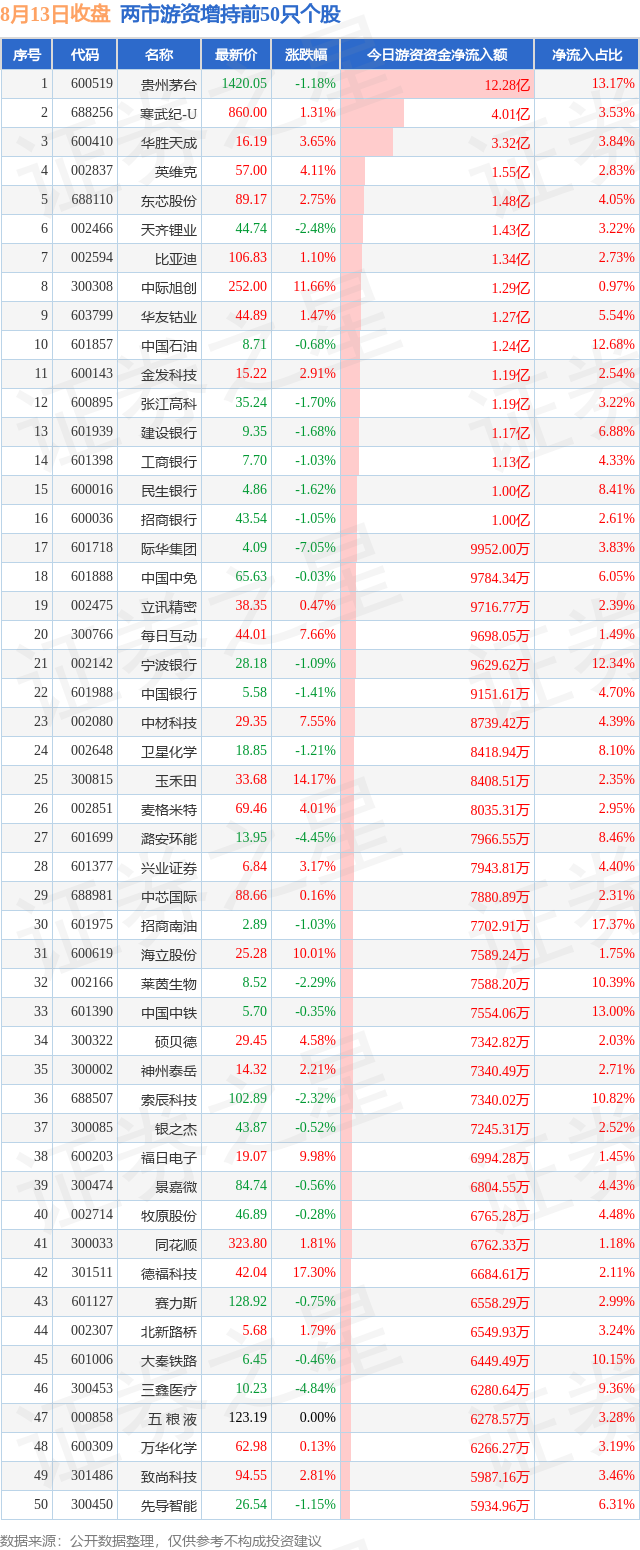Click stock name 中芯国际
640x1550 pixels.
pos(169,896)
